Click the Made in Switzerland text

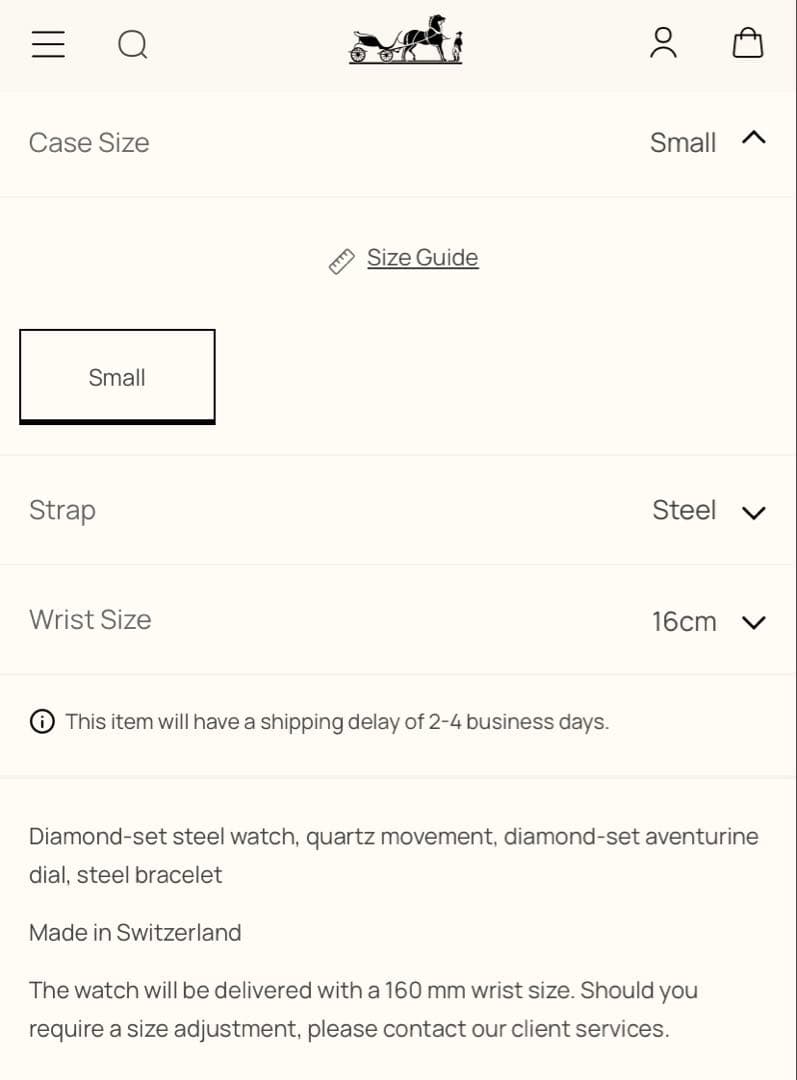135,933
